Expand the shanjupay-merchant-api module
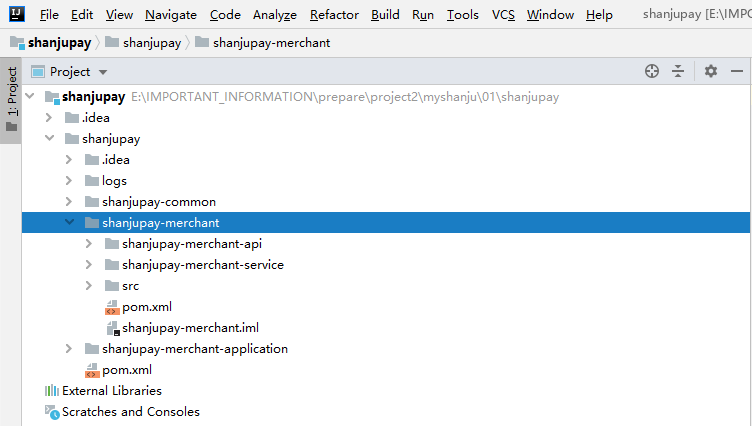752x426 pixels. (89, 244)
